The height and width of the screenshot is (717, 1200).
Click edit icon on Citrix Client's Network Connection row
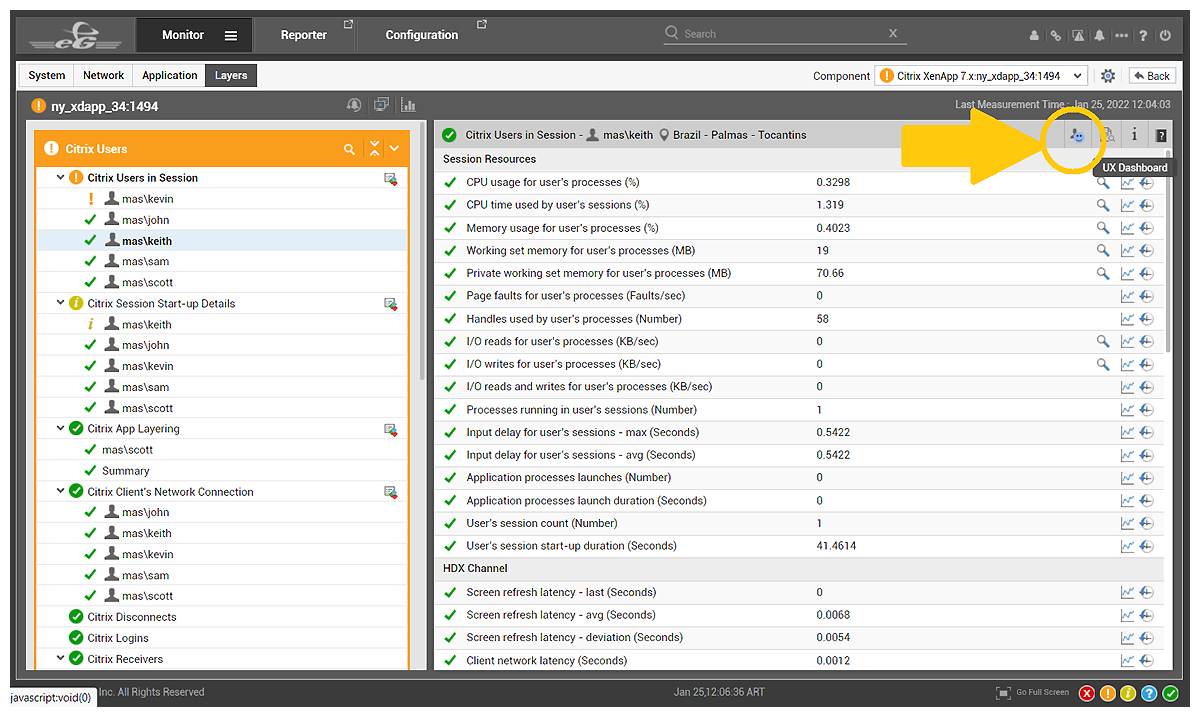[391, 492]
